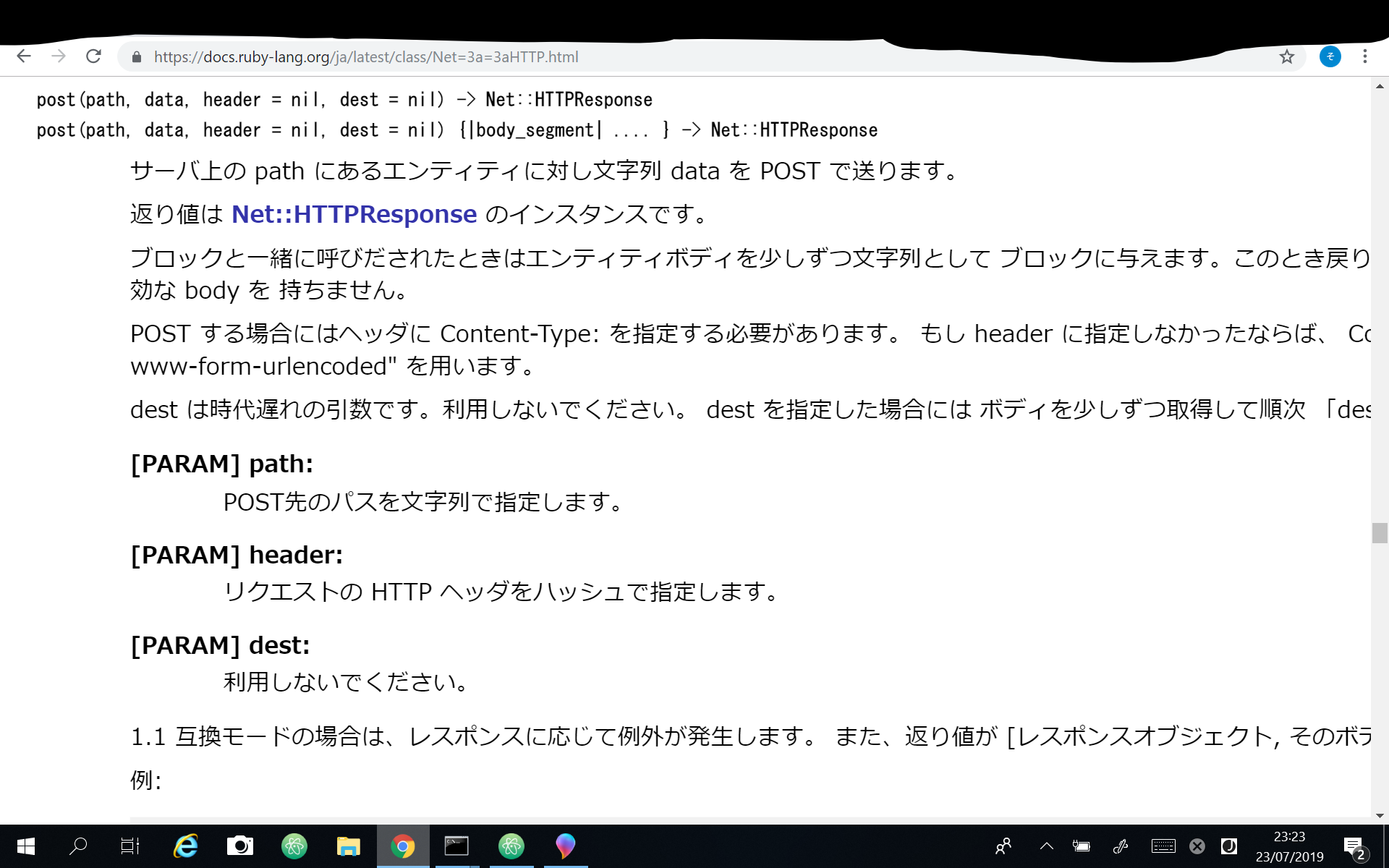Expand hidden system tray icons
The height and width of the screenshot is (868, 1389).
point(1046,846)
